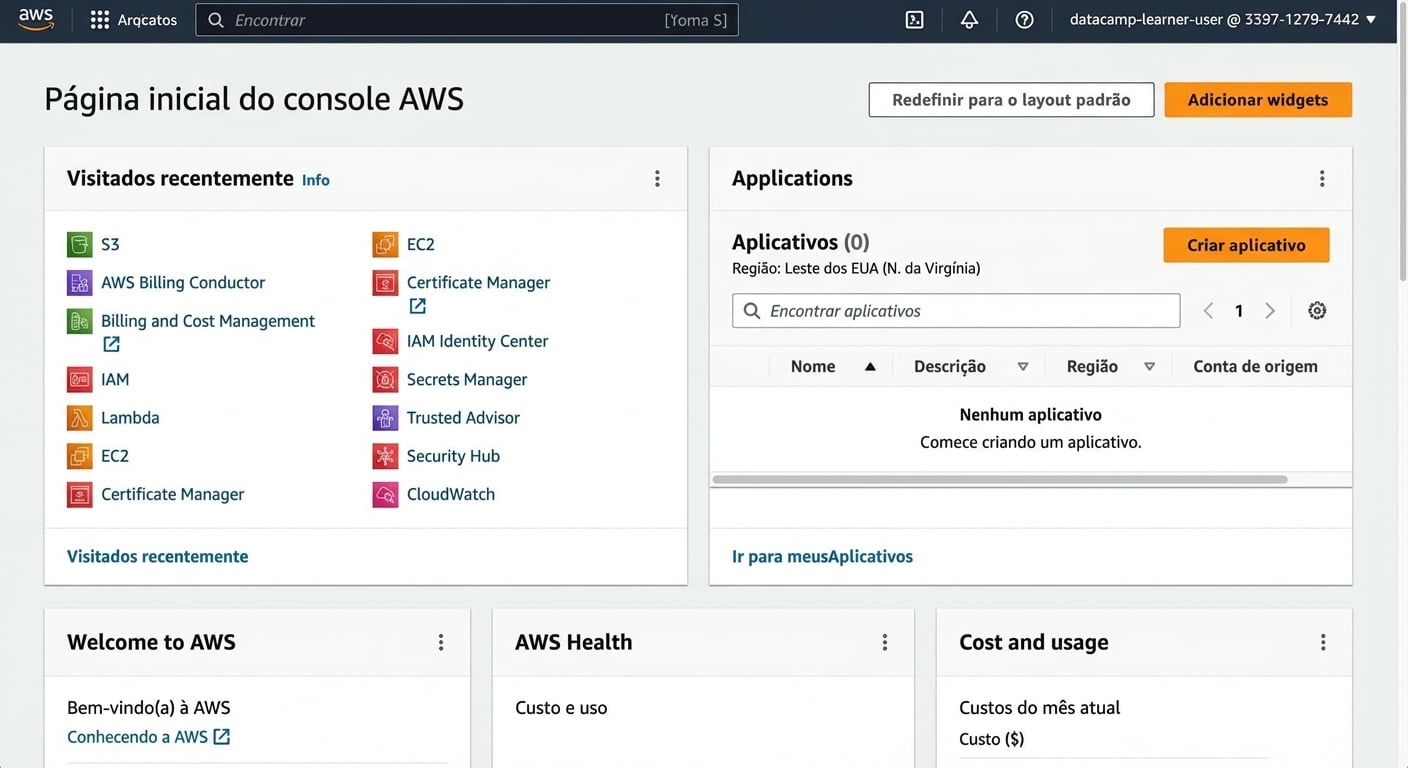Open Visitados recentemente footer link
Screen dimensions: 1408x768
coord(157,557)
